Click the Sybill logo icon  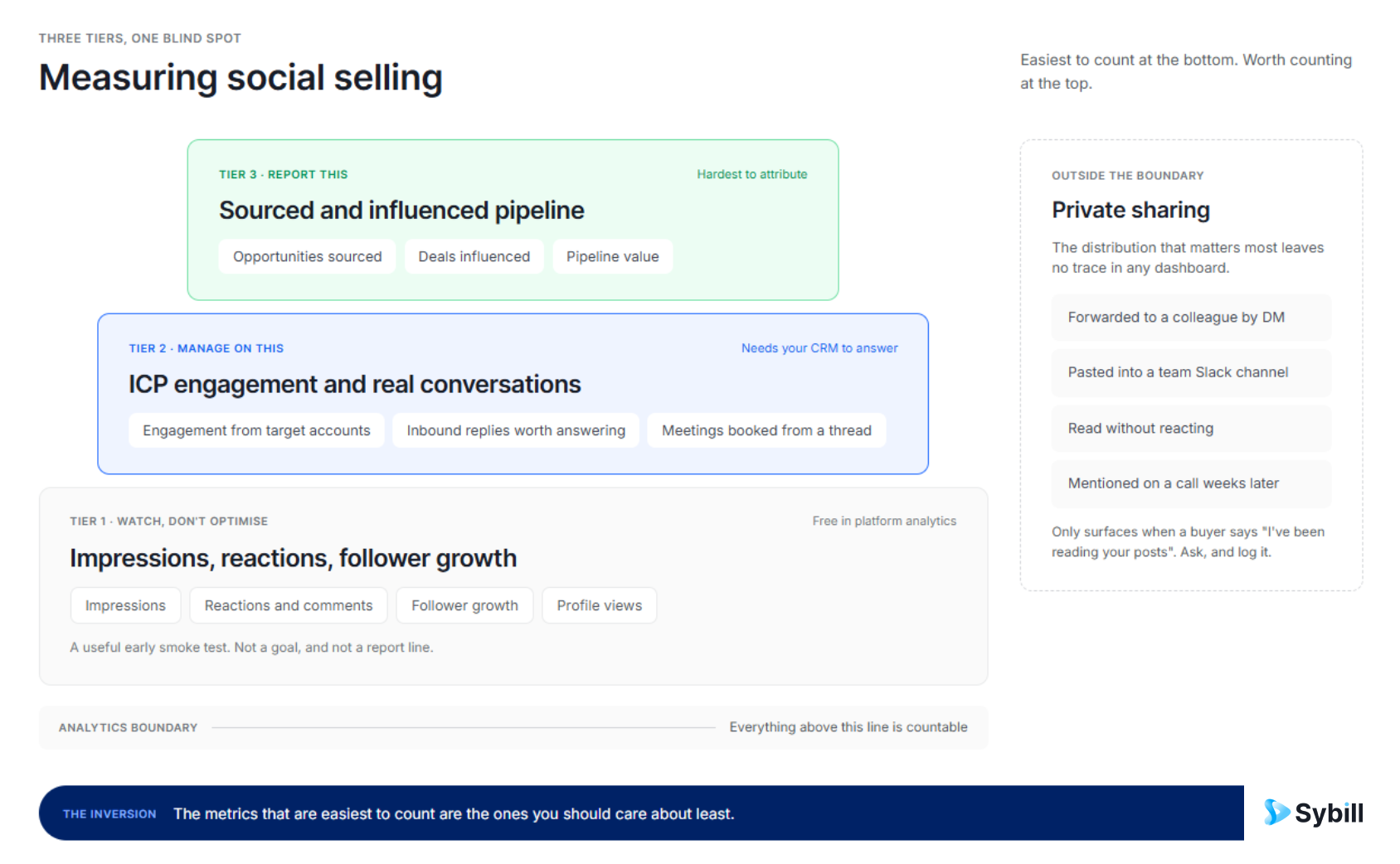pyautogui.click(x=1276, y=813)
